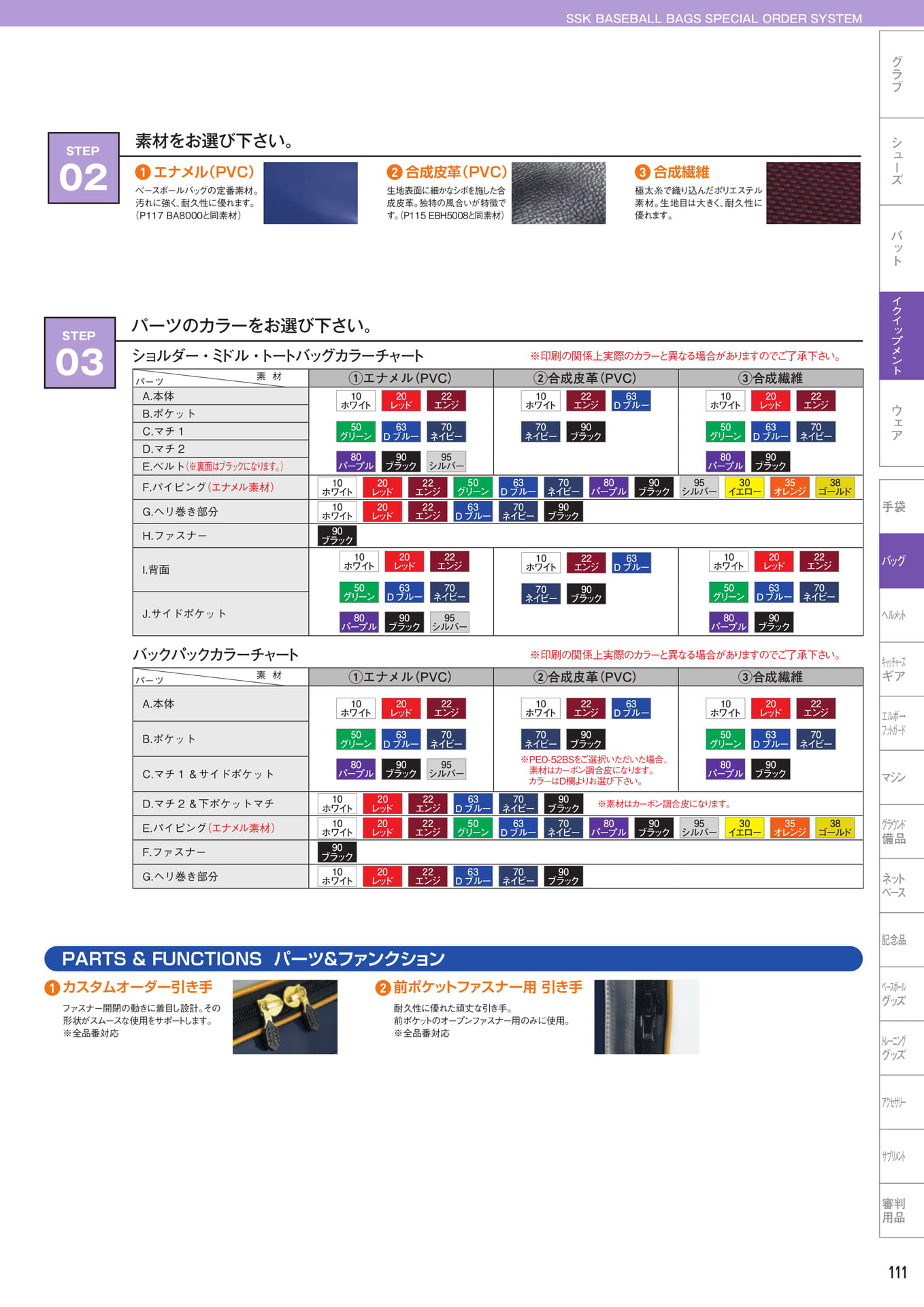The image size is (924, 1307).
Task: Click the orange number 1 エナメル(PVC) bullet
Action: click(142, 172)
